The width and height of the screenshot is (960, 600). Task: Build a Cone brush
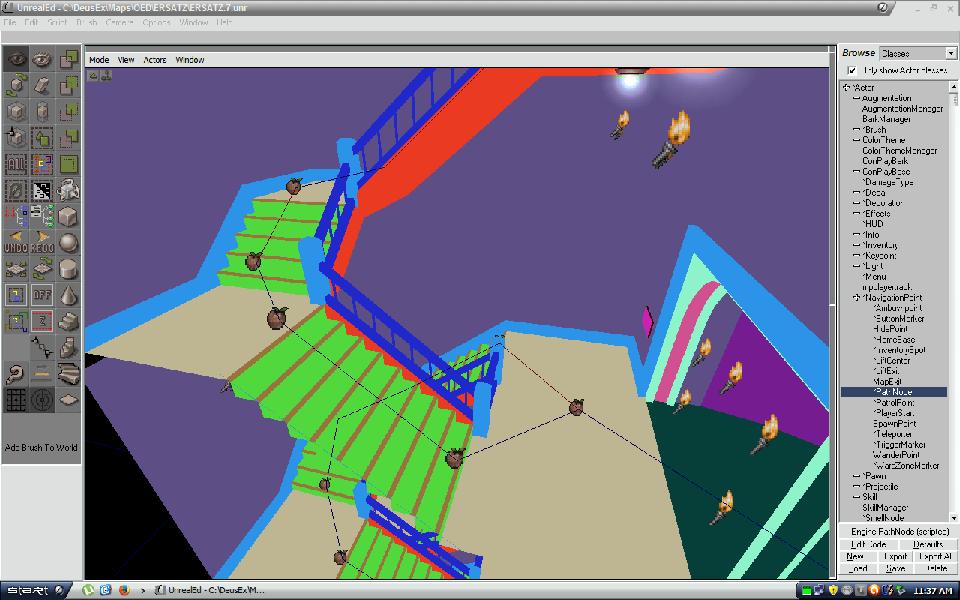pos(68,296)
